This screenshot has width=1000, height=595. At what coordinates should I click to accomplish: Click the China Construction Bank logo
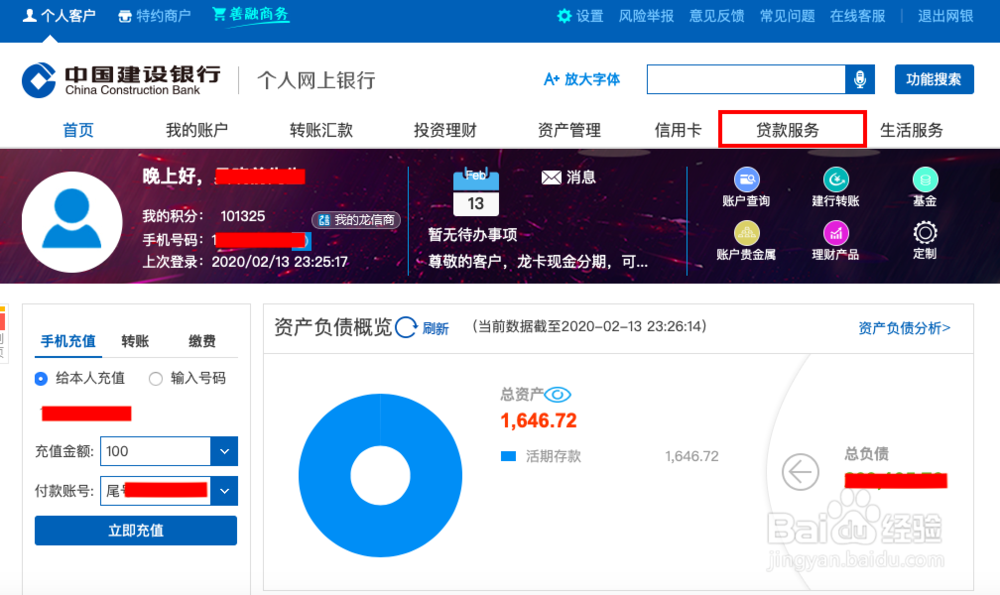point(121,80)
